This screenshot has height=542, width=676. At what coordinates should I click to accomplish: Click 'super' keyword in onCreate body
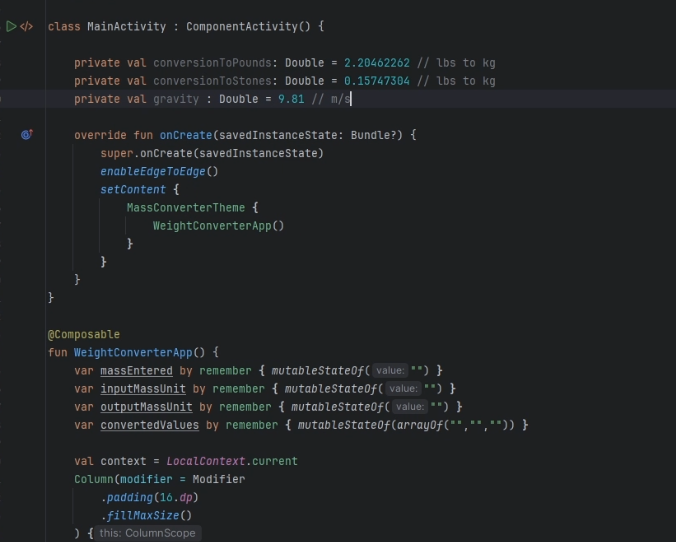tap(116, 154)
